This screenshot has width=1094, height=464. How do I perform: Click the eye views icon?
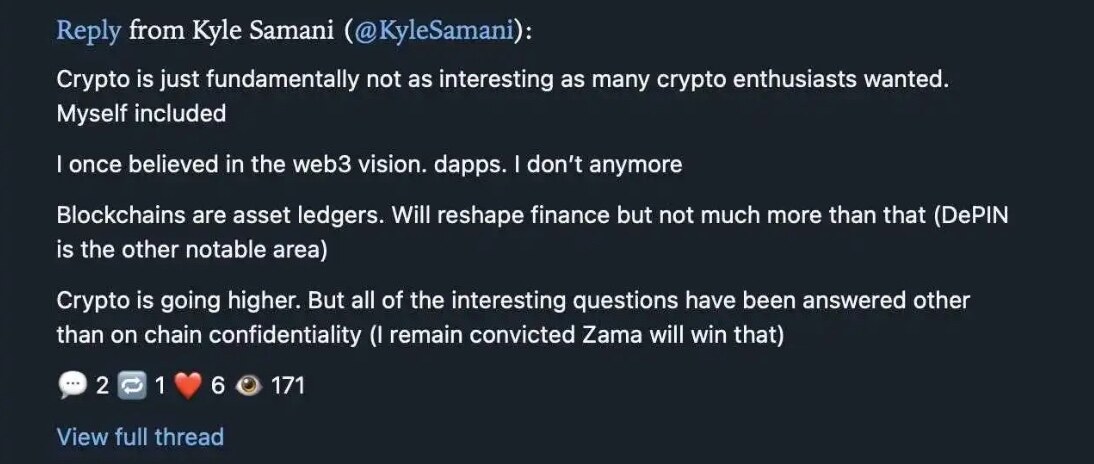249,385
